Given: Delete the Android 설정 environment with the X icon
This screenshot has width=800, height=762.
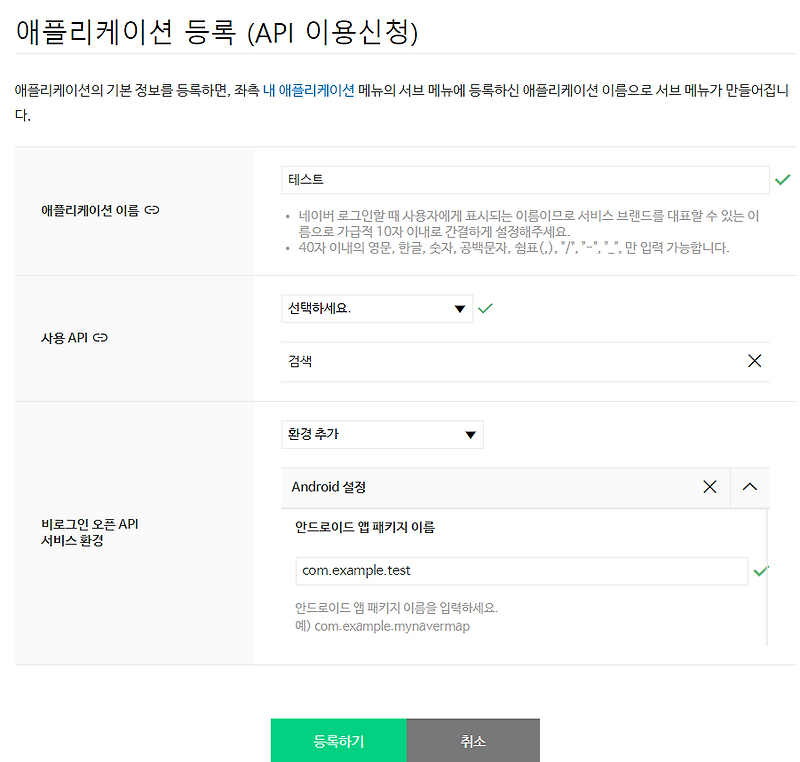Looking at the screenshot, I should tap(710, 487).
